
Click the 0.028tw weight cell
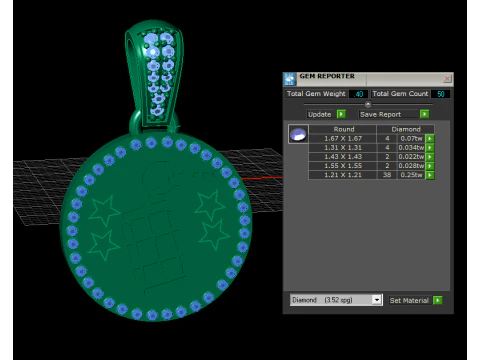coord(411,166)
